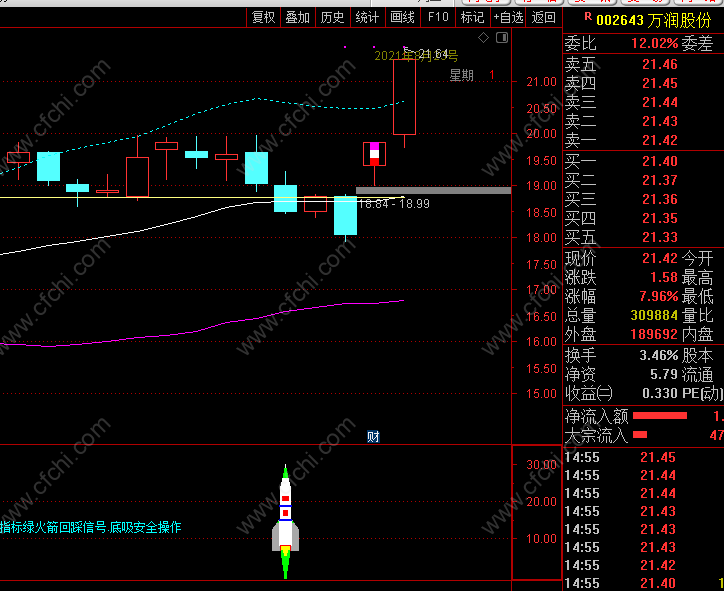This screenshot has width=724, height=591.
Task: Click the 卖一 price 21.42
Action: pos(660,140)
